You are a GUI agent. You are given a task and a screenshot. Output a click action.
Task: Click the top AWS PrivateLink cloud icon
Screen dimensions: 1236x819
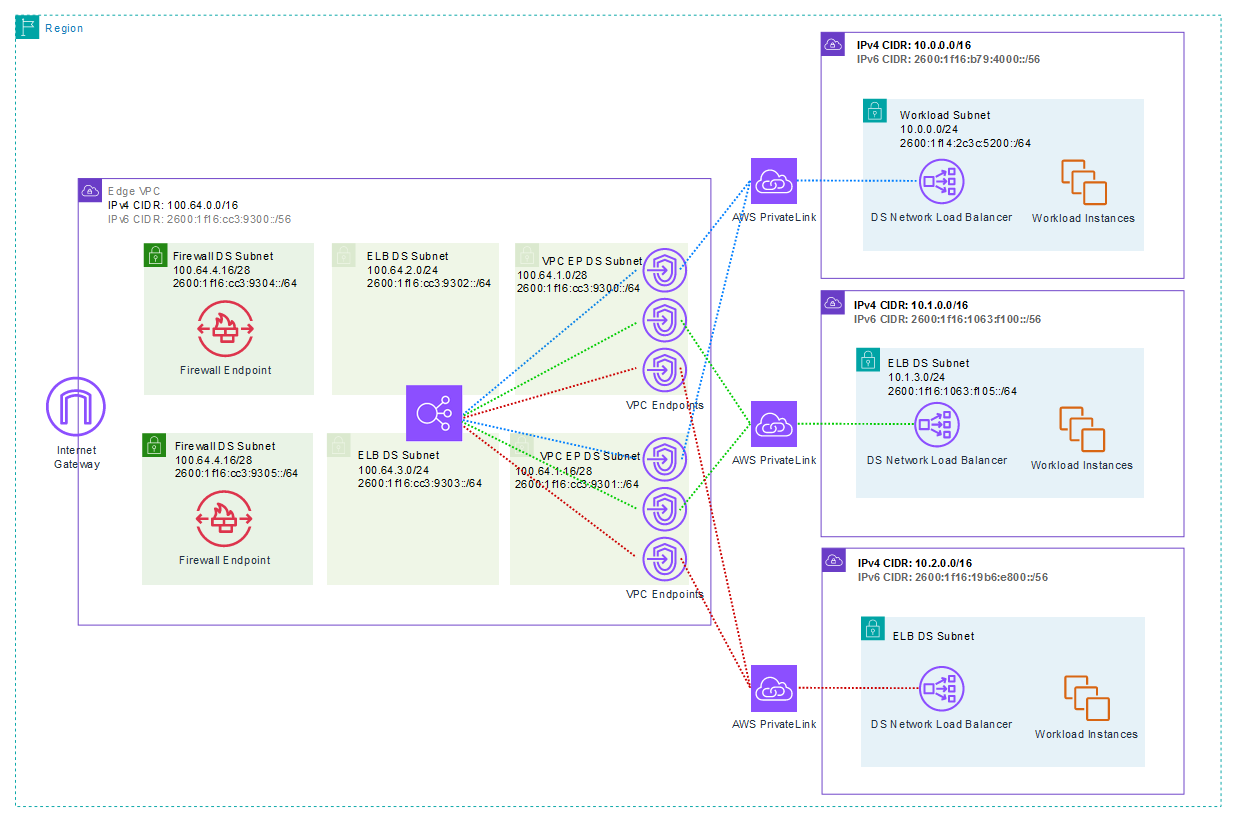coord(774,181)
